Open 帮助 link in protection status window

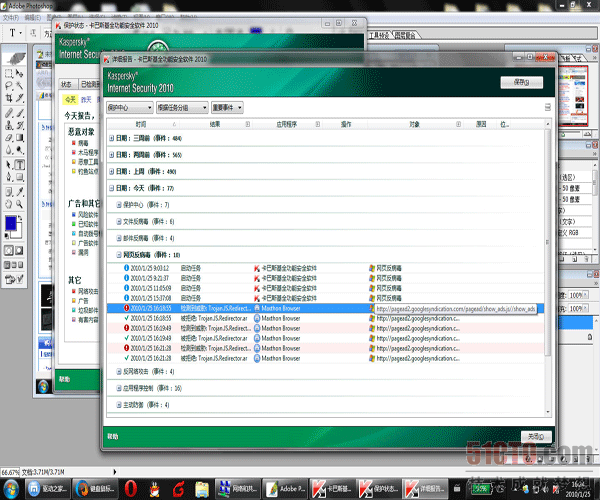[x=65, y=379]
